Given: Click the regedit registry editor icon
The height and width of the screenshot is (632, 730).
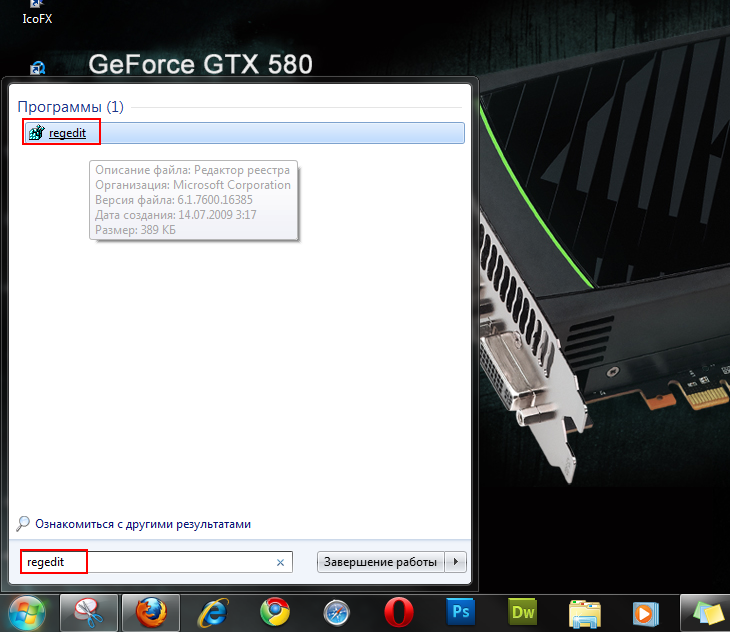Looking at the screenshot, I should pos(36,133).
